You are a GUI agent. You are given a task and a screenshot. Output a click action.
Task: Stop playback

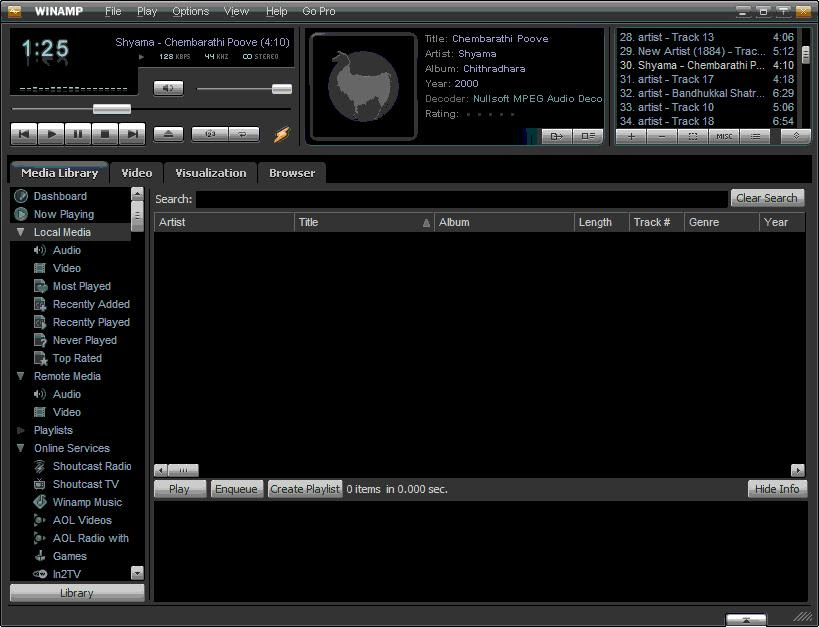105,134
